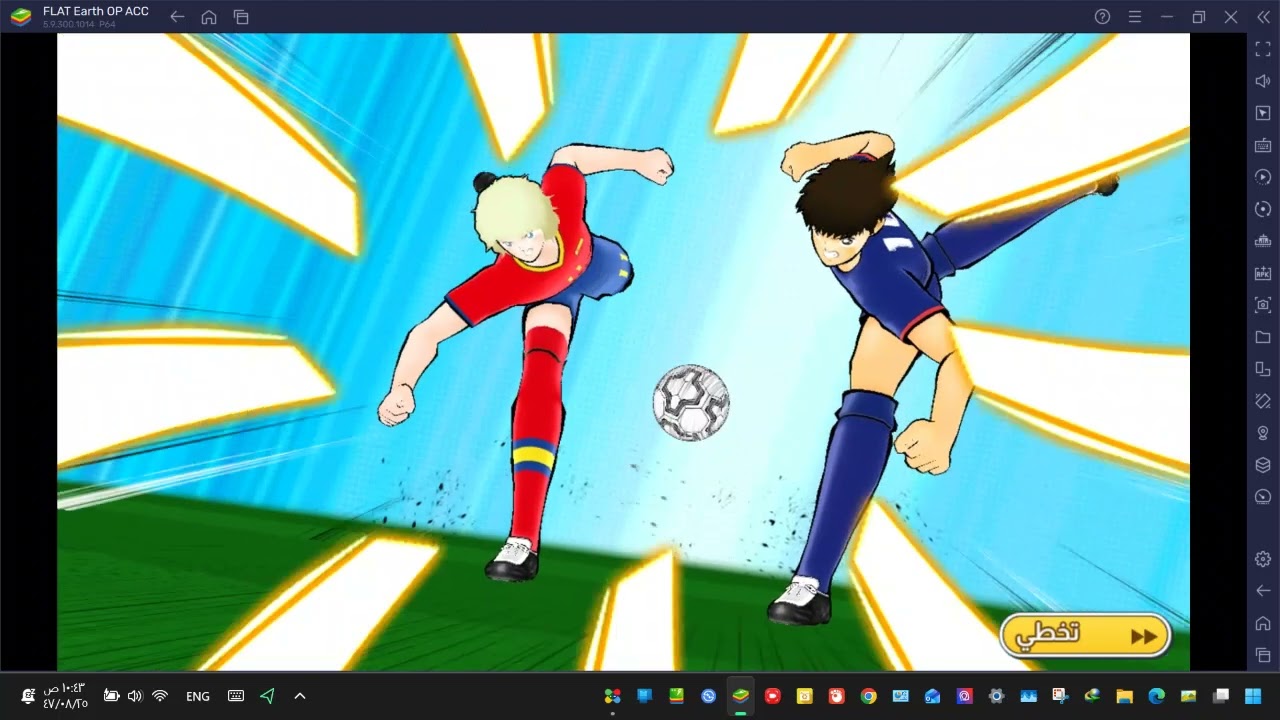
Task: Click the home icon in the sidebar
Action: pos(1263,623)
